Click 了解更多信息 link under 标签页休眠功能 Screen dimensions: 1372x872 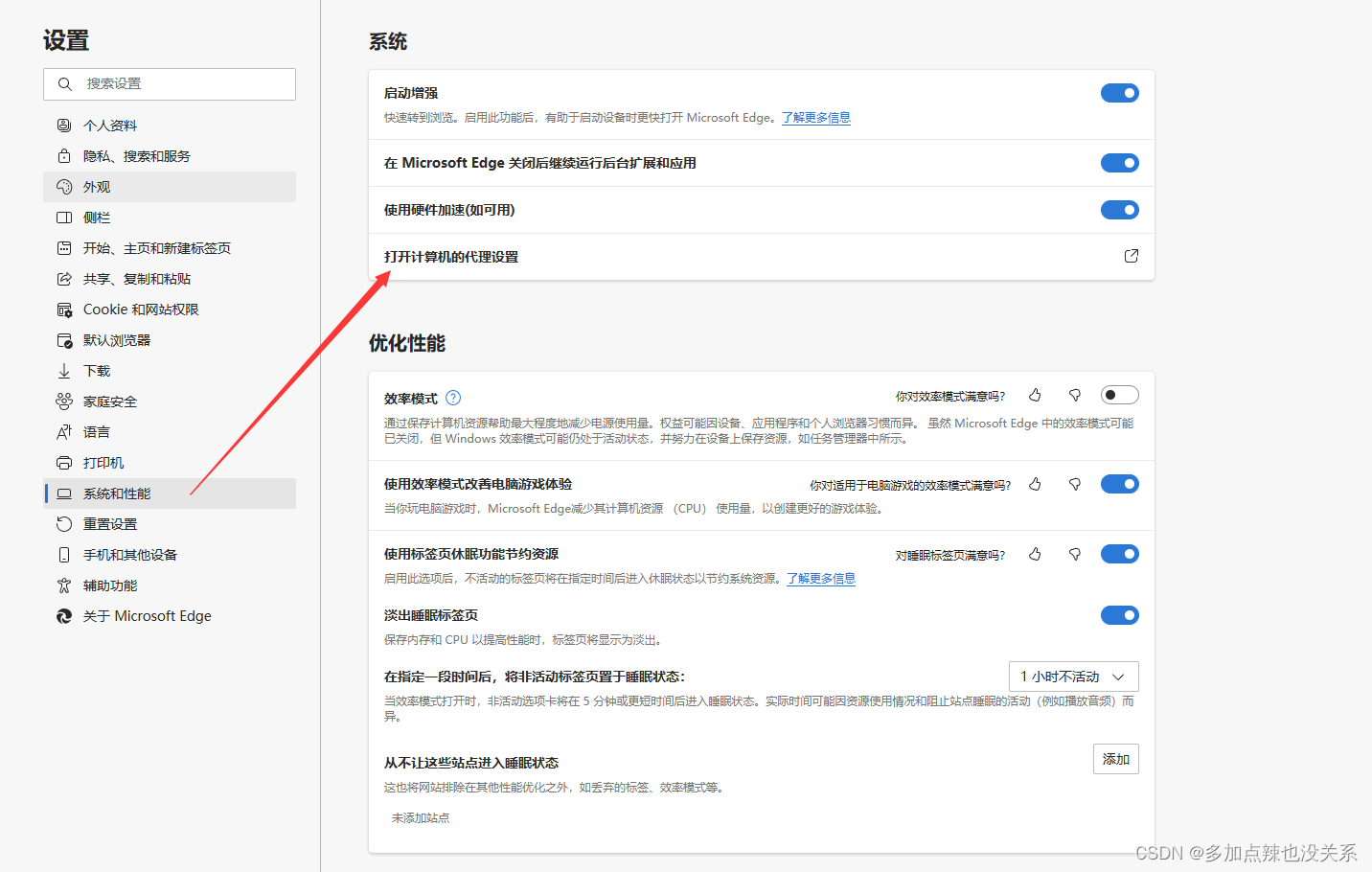tap(821, 579)
